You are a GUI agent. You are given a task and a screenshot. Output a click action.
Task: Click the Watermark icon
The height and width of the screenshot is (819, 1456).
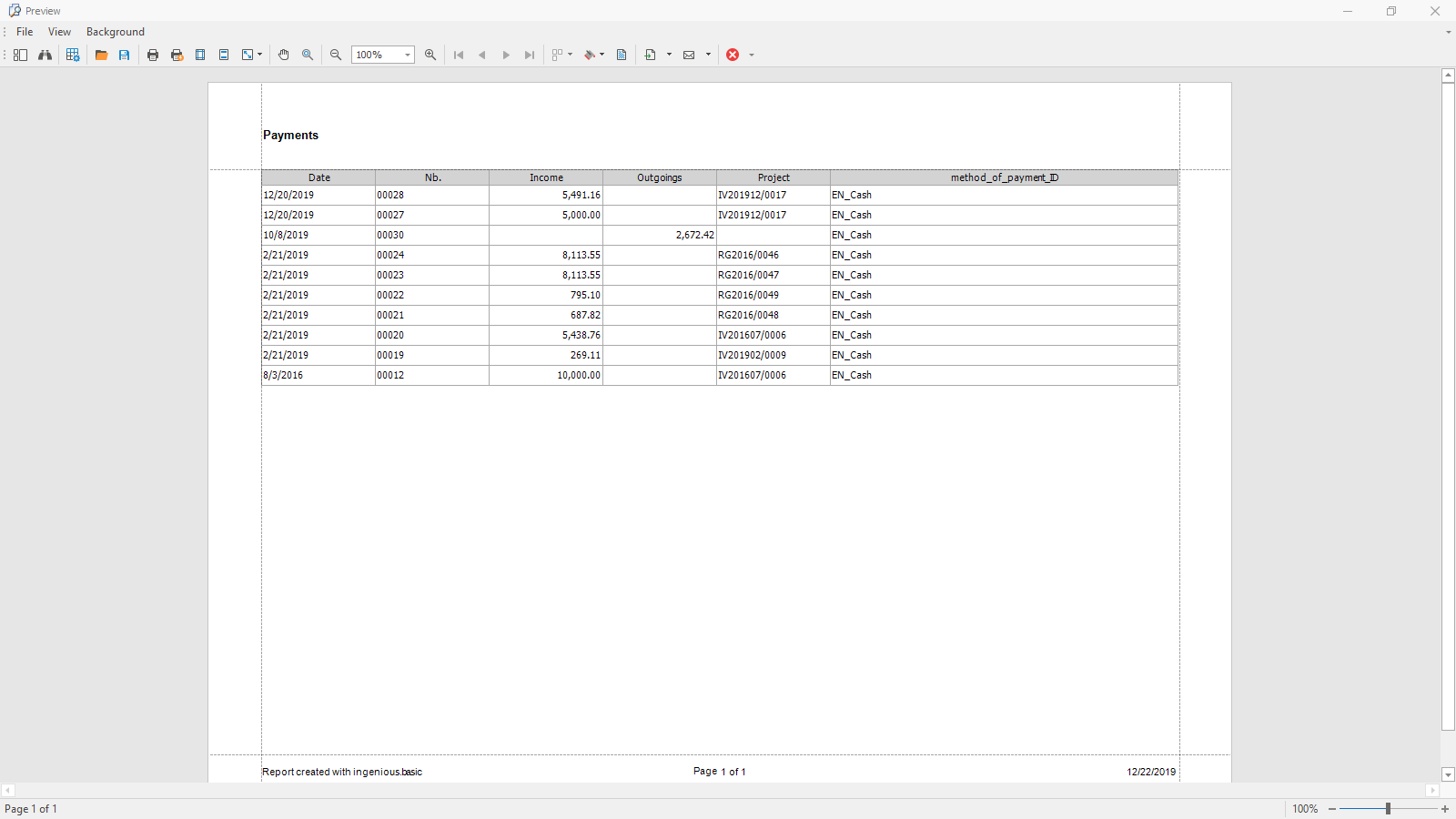click(622, 55)
